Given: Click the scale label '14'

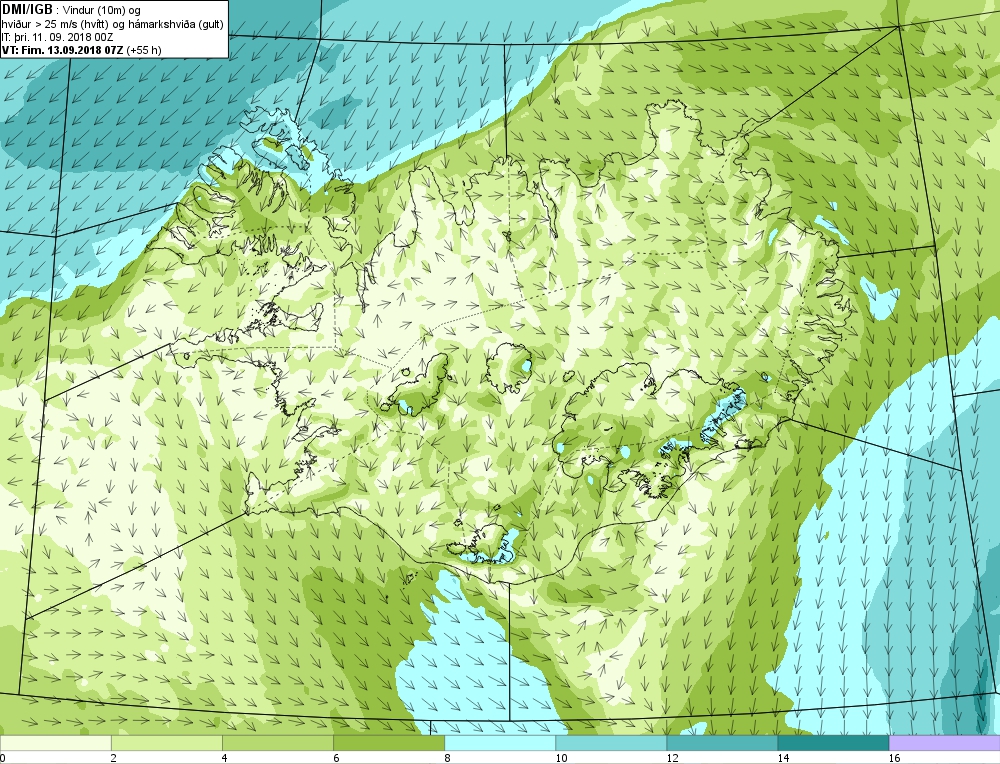Looking at the screenshot, I should pos(783,758).
